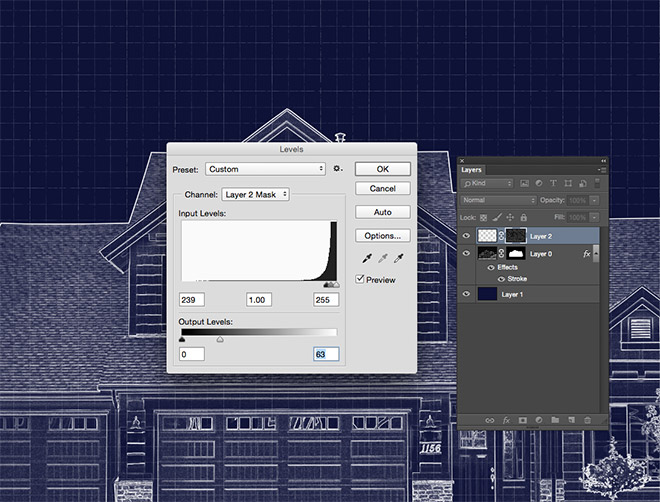This screenshot has width=660, height=502.
Task: Open the Channel dropdown showing Layer 2 Mask
Action: [x=256, y=194]
